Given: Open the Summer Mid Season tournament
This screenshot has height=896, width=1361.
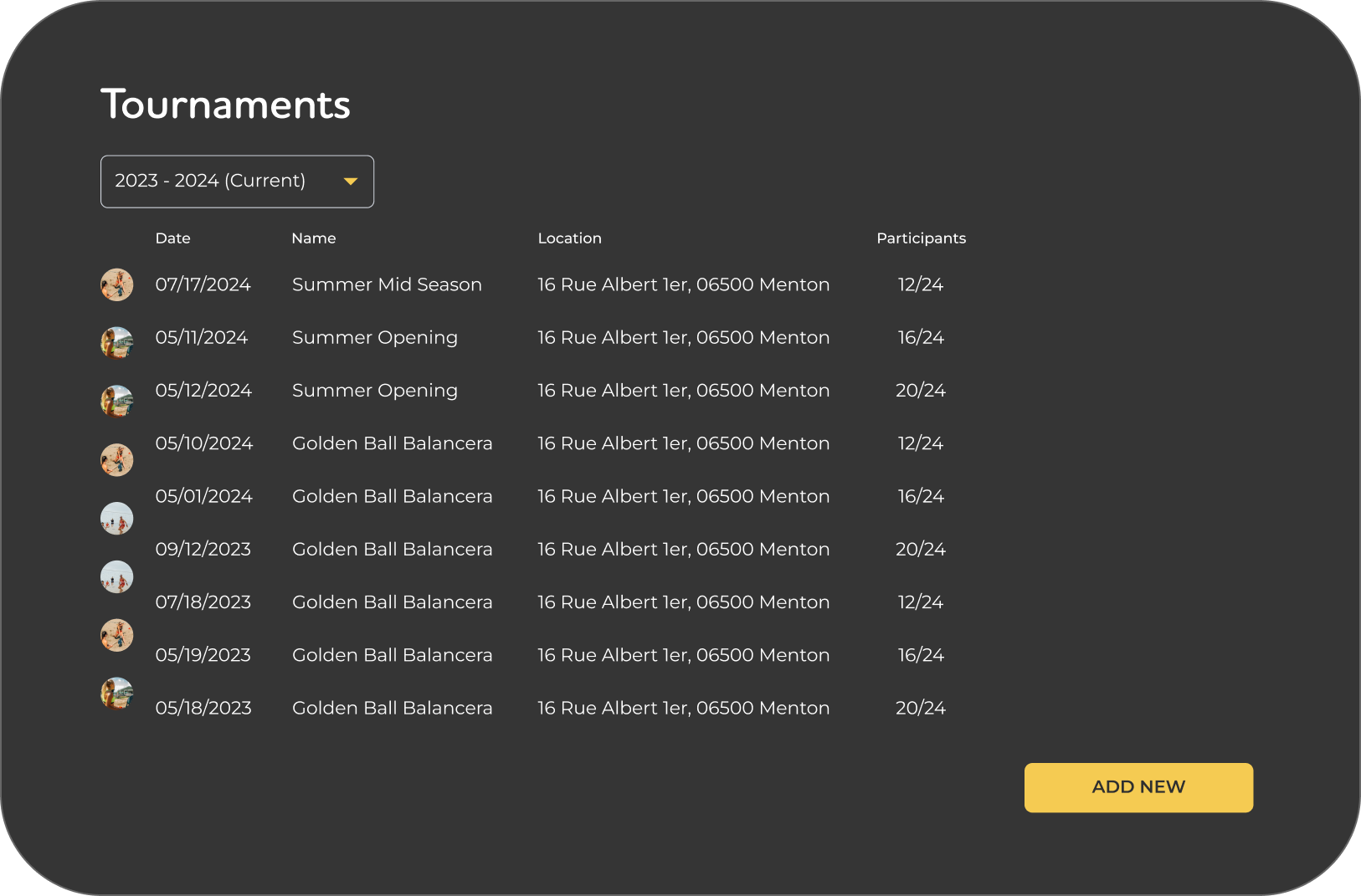Looking at the screenshot, I should pyautogui.click(x=387, y=285).
